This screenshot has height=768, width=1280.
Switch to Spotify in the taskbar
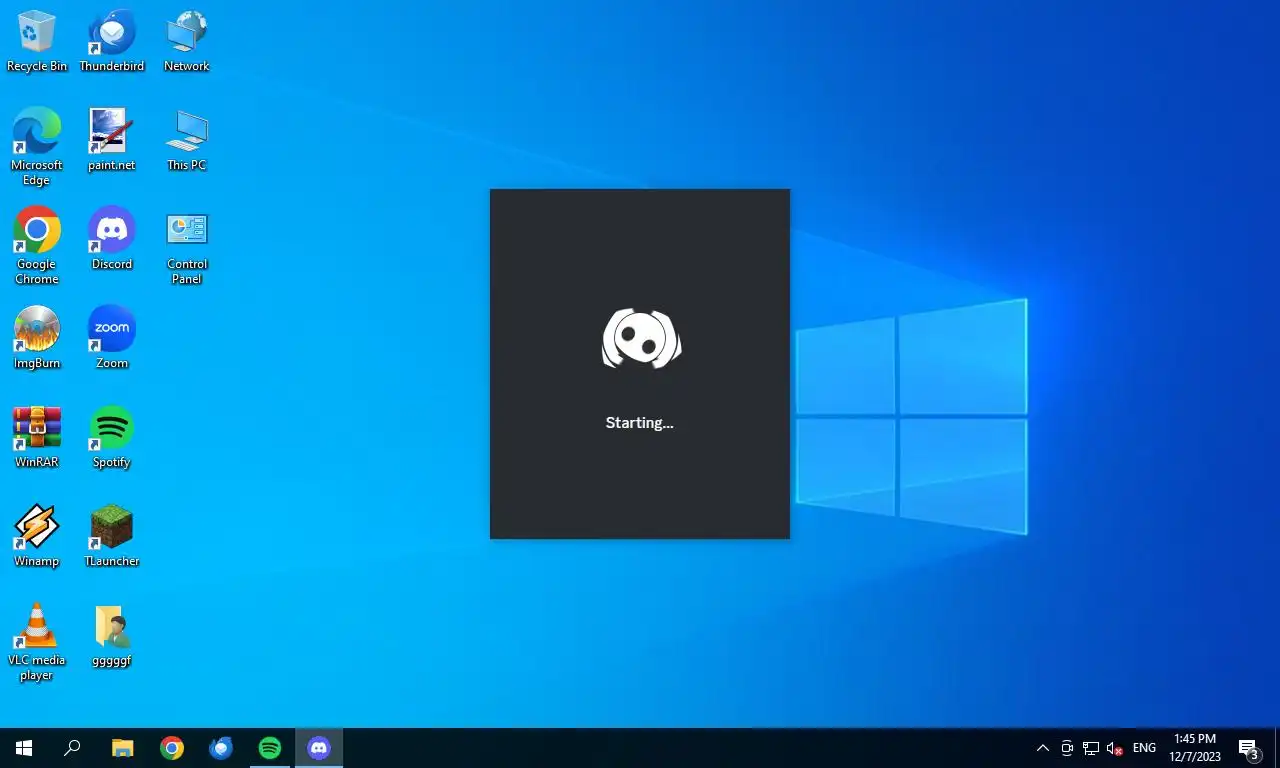point(270,748)
